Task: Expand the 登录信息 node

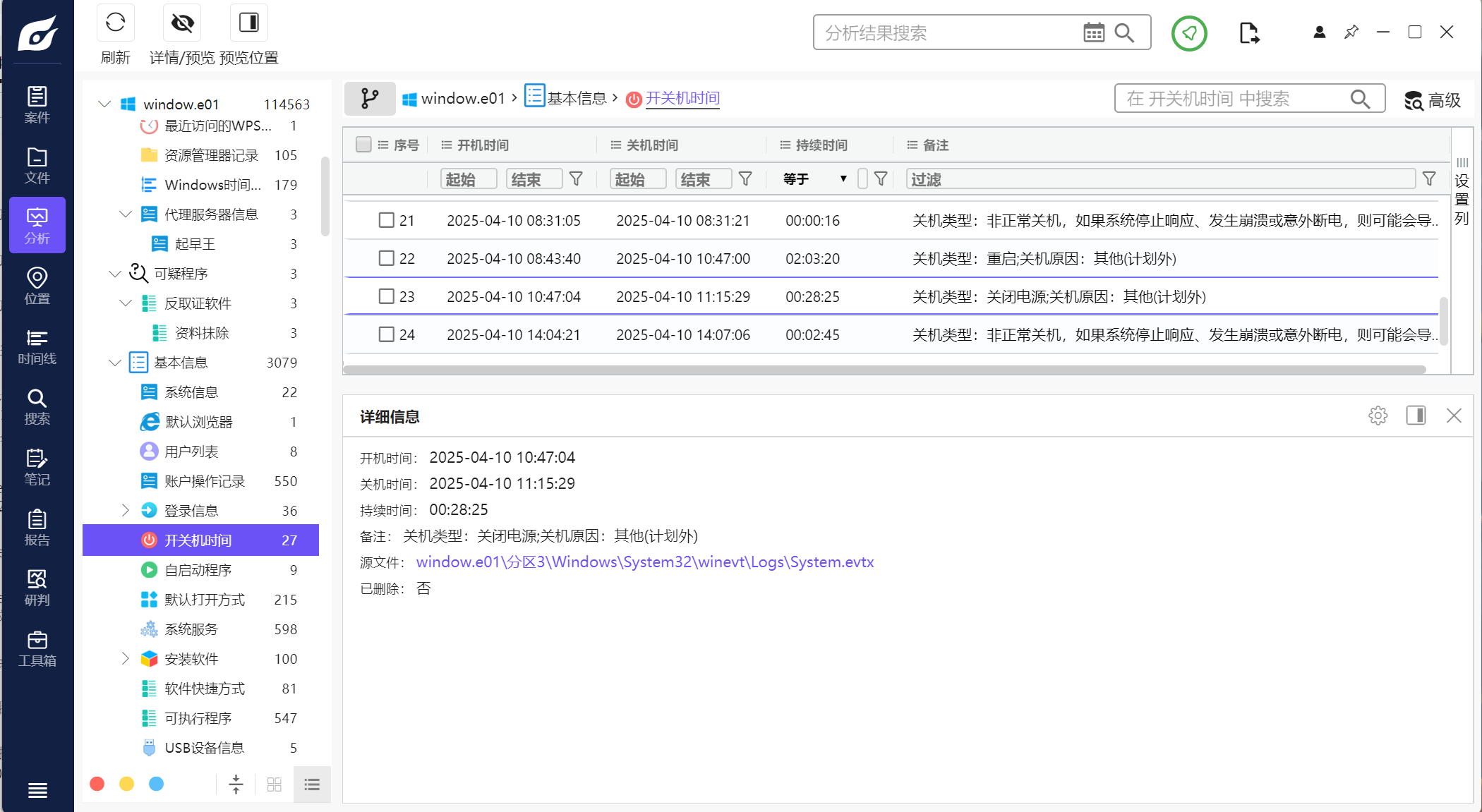Action: [126, 510]
